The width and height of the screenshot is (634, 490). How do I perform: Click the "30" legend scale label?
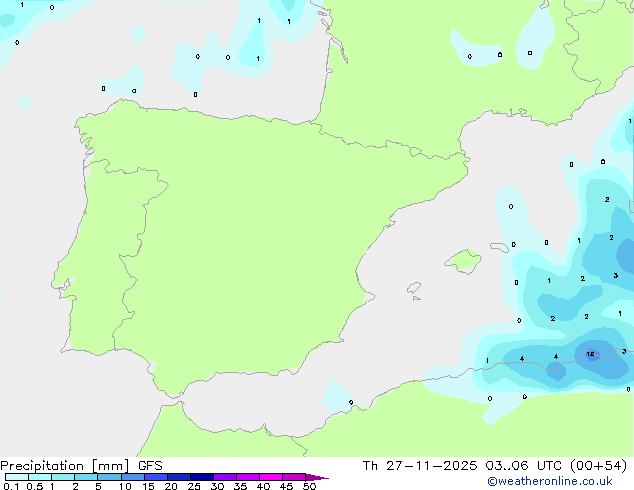coord(217,486)
